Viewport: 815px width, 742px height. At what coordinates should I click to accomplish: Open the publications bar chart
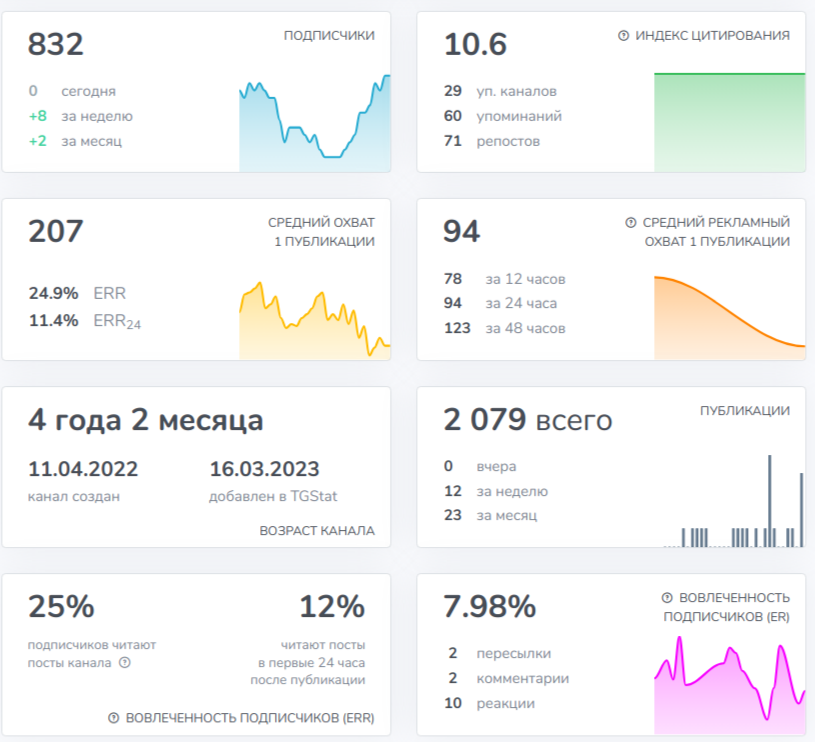point(733,501)
